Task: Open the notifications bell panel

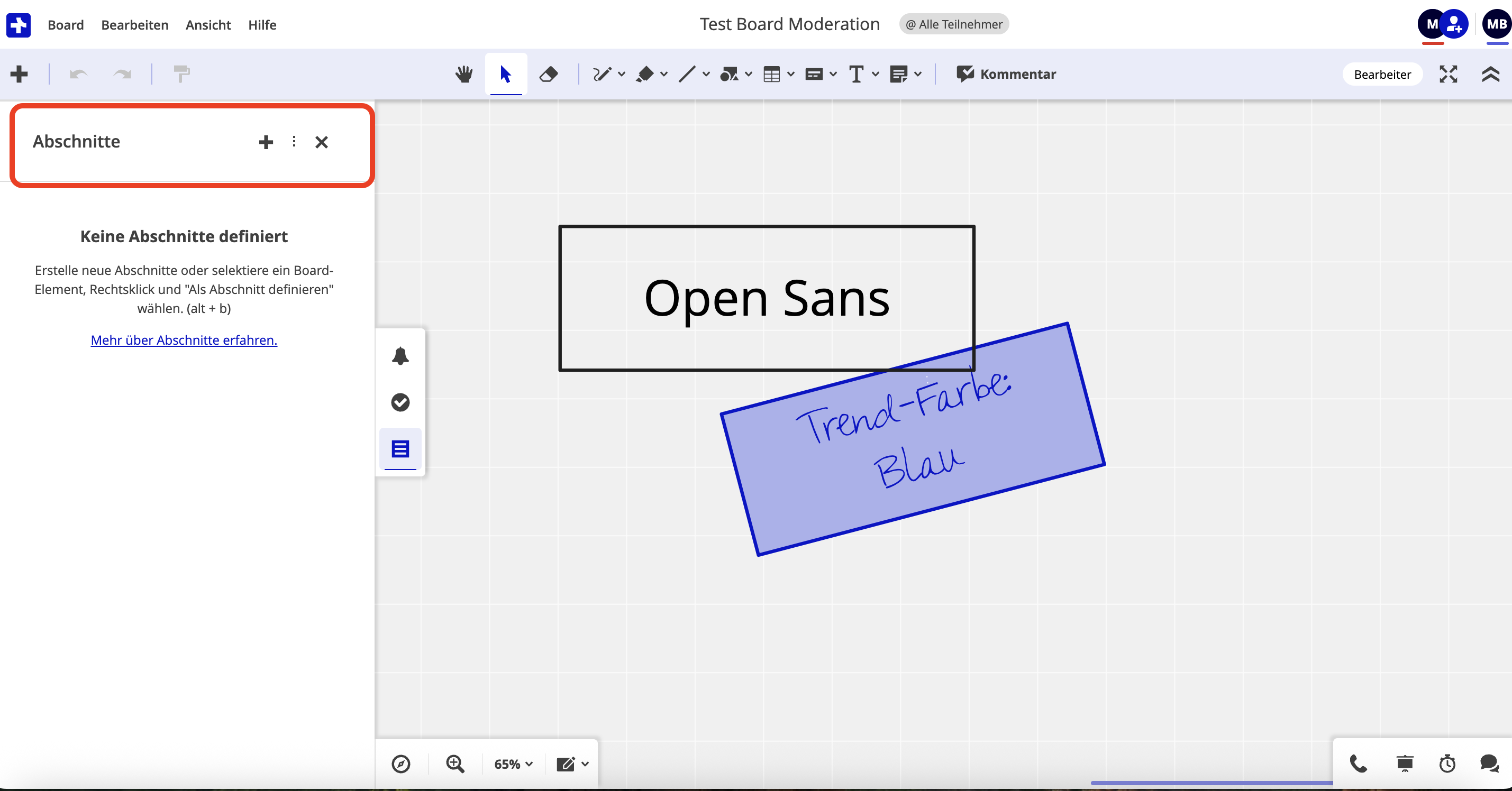Action: click(400, 356)
